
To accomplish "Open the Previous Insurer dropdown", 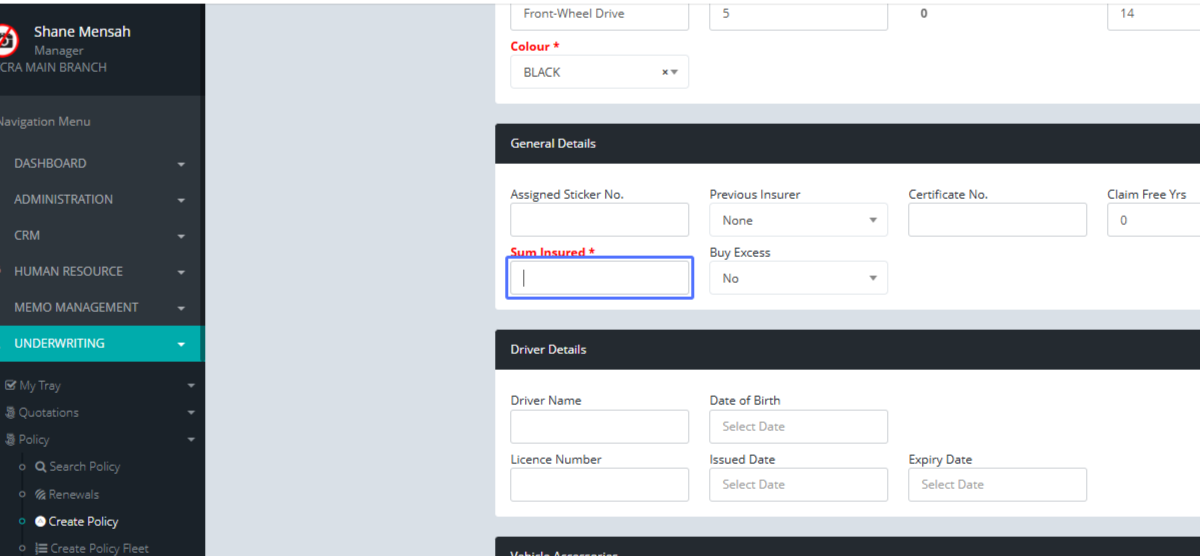I will (798, 220).
